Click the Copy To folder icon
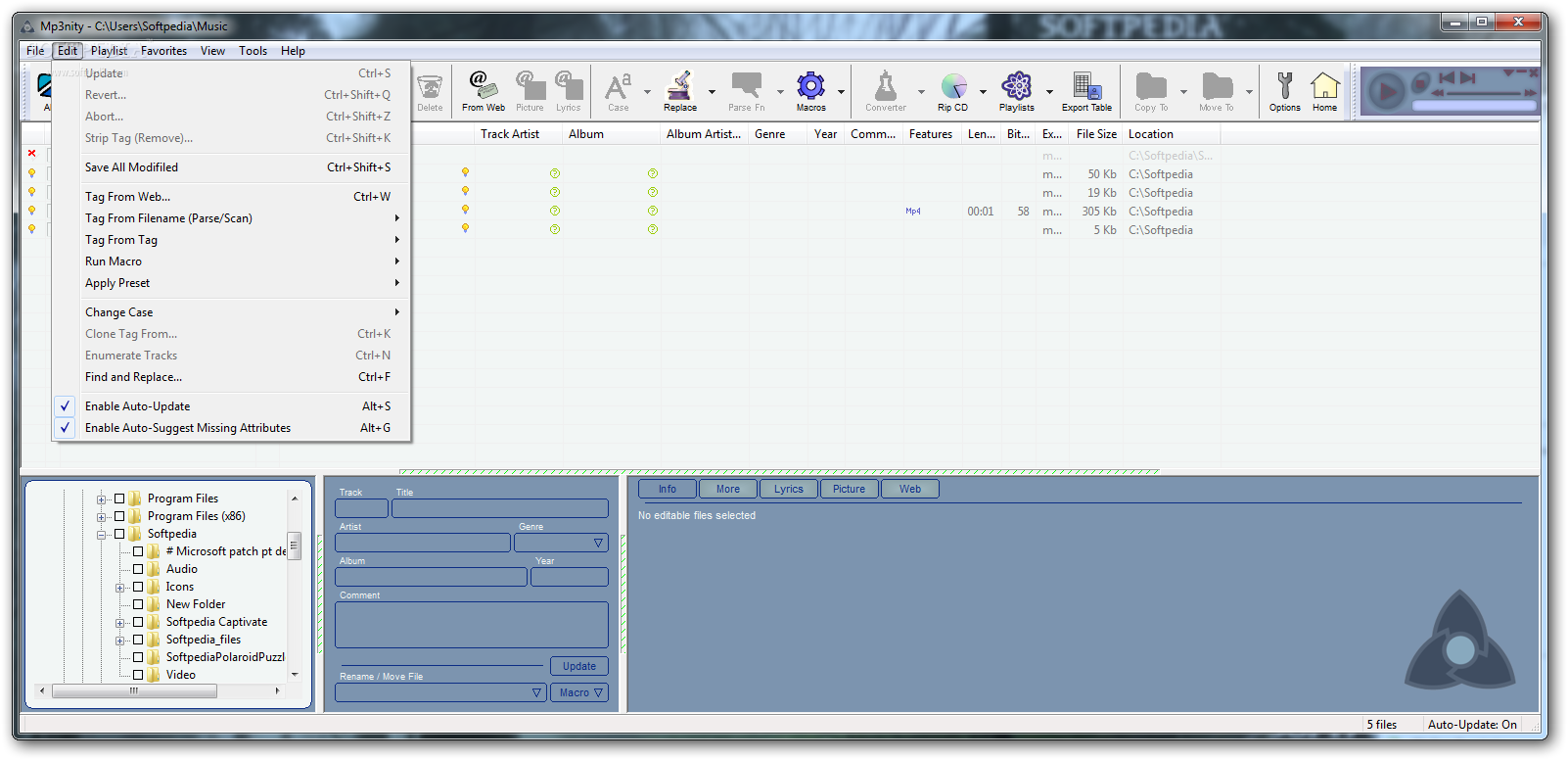This screenshot has height=760, width=1568. (1151, 92)
